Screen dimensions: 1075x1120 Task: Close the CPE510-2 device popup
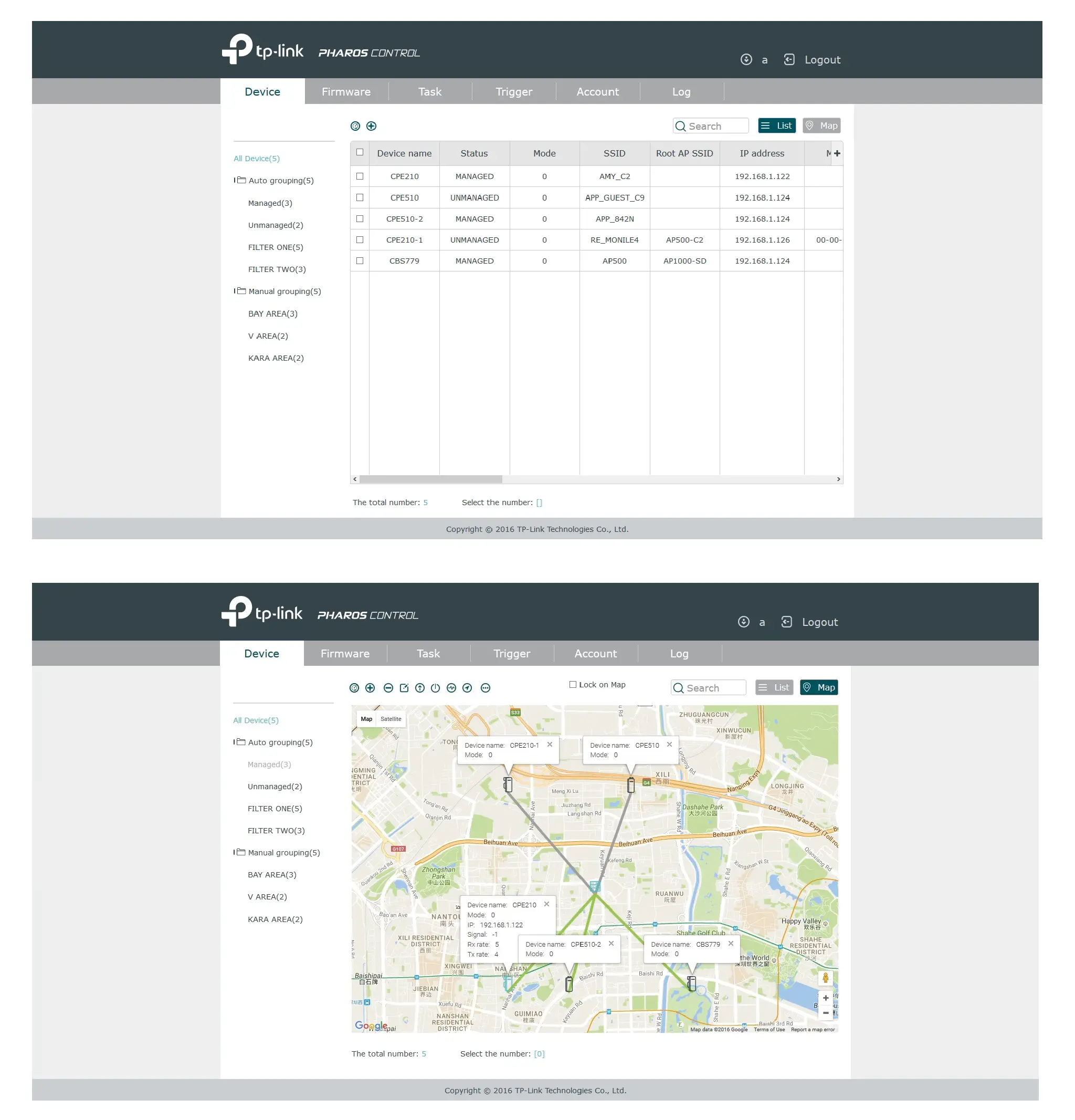click(611, 944)
